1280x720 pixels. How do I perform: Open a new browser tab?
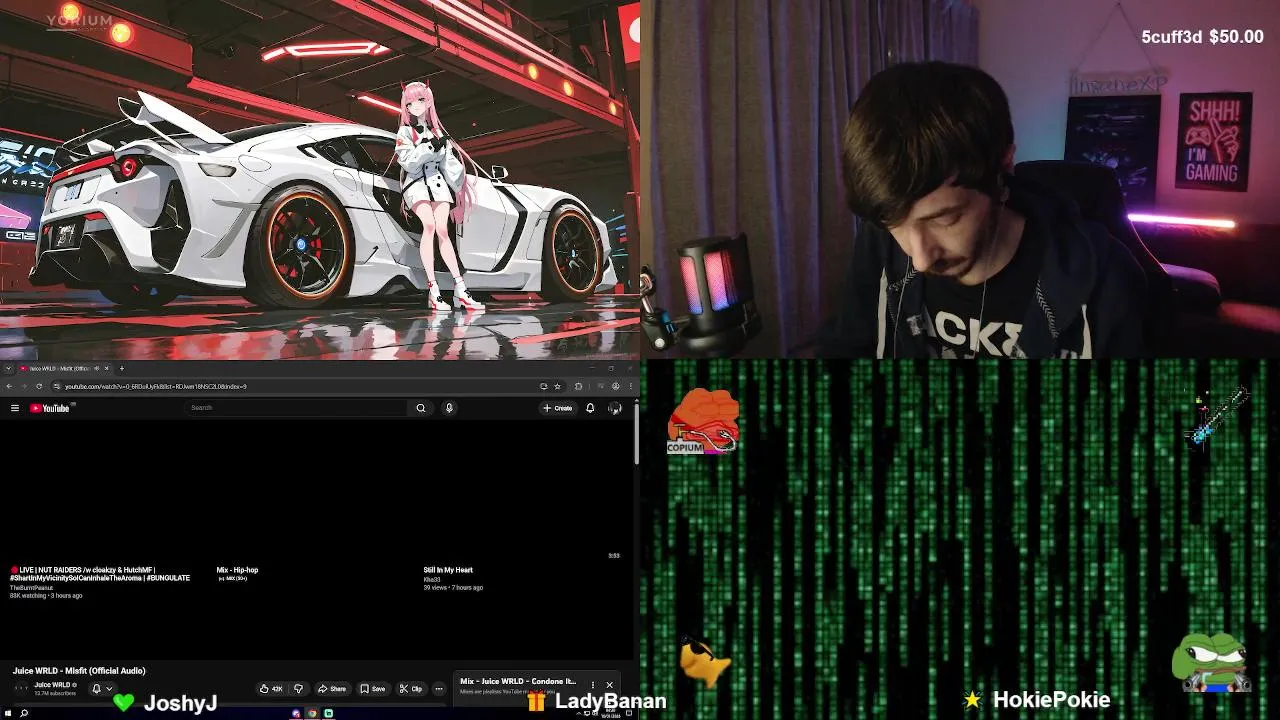(121, 368)
